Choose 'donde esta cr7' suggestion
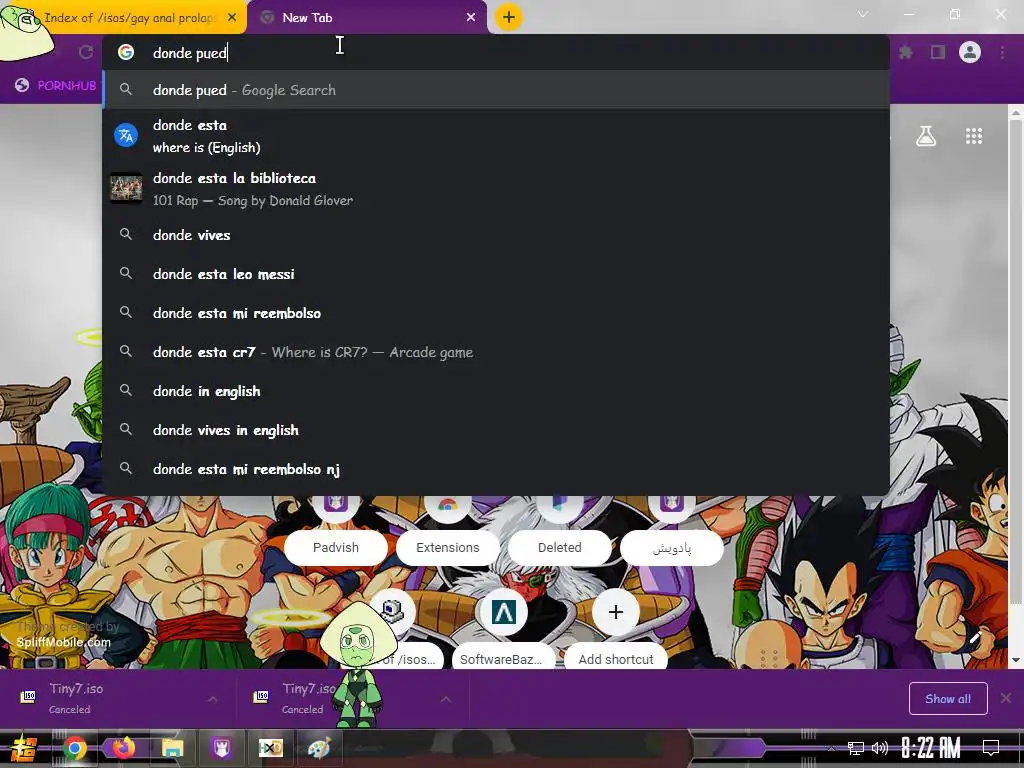The image size is (1024, 768). click(496, 353)
